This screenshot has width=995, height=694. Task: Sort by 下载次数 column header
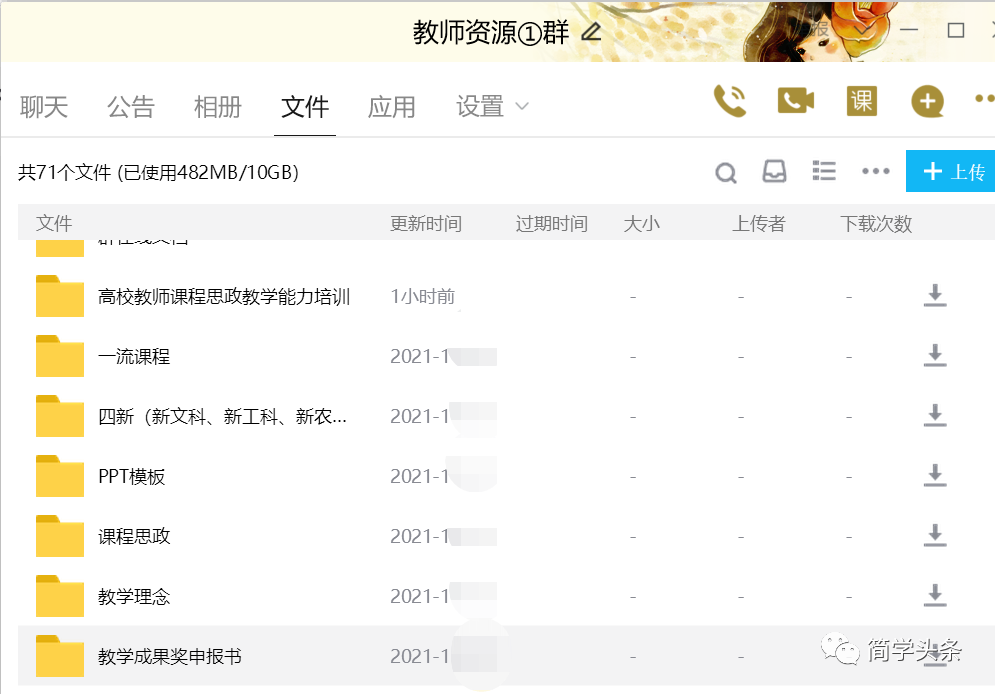[876, 223]
